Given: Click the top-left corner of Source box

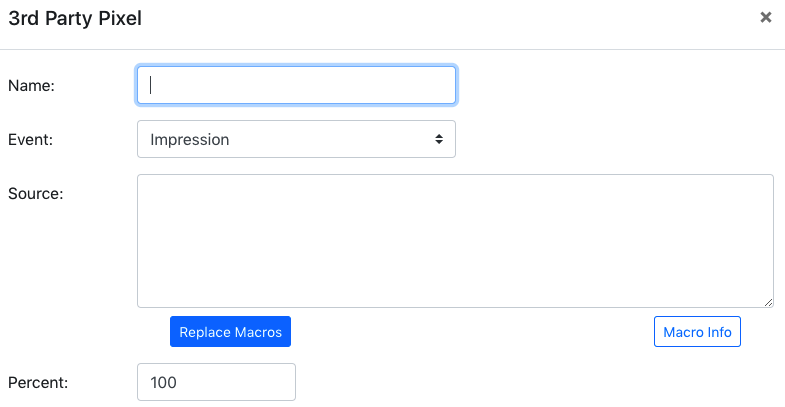Looking at the screenshot, I should [x=141, y=178].
